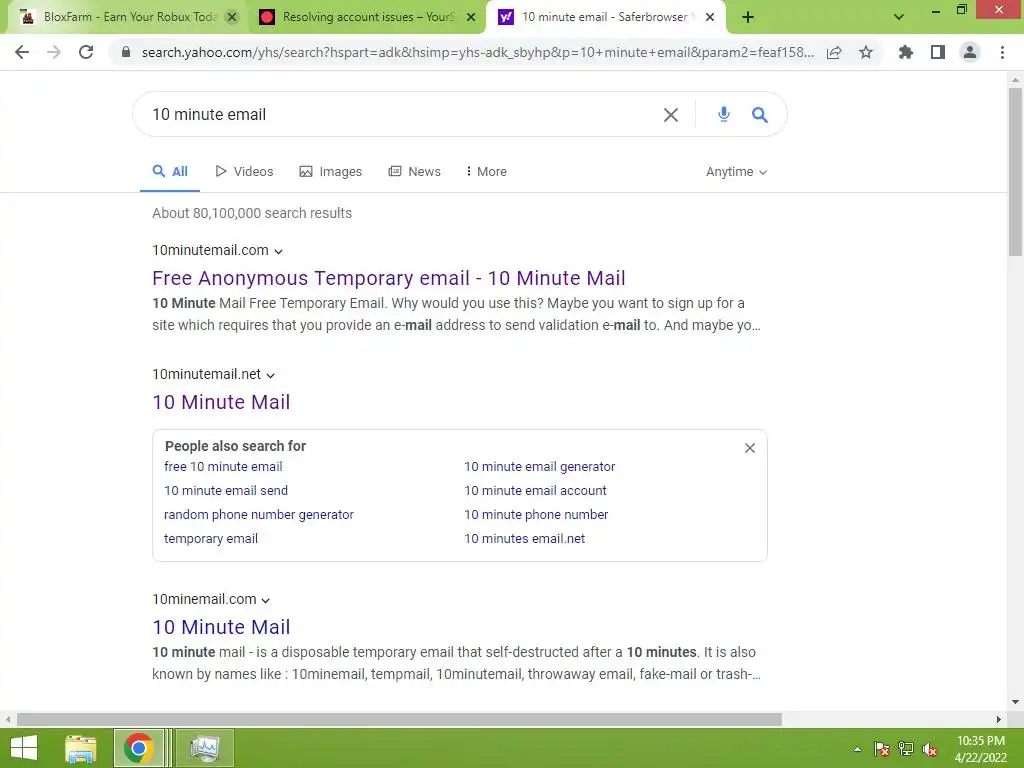
Task: Clear the search box with X icon
Action: point(671,115)
